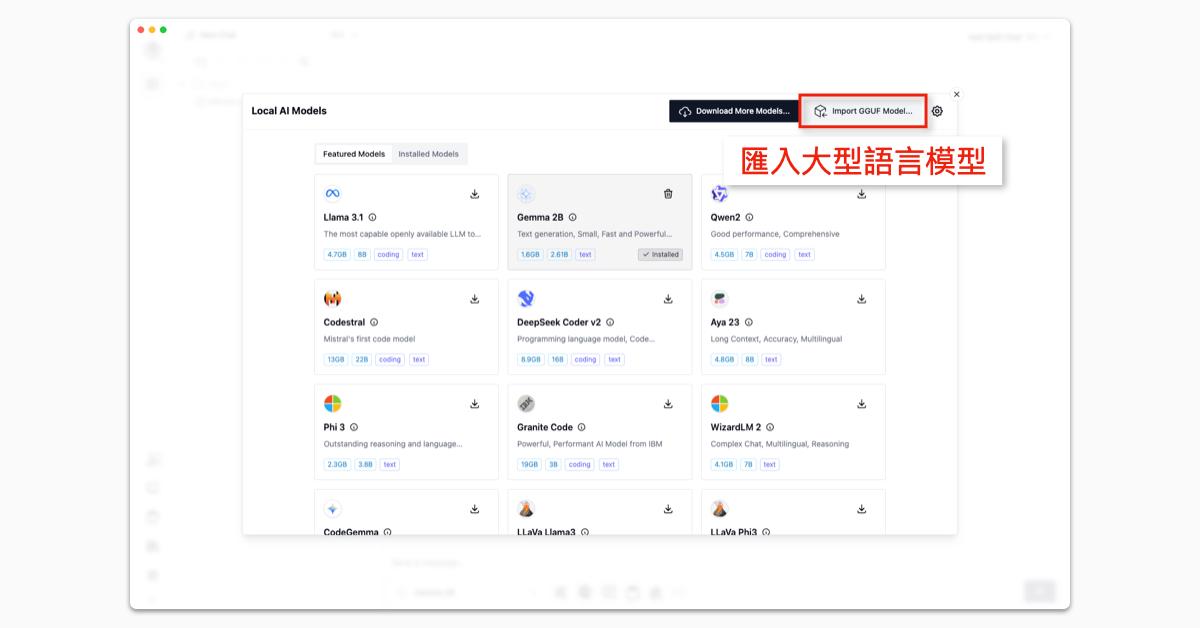
Task: Click the 8.9GB tag on DeepSeek Coder v2
Action: coord(530,360)
